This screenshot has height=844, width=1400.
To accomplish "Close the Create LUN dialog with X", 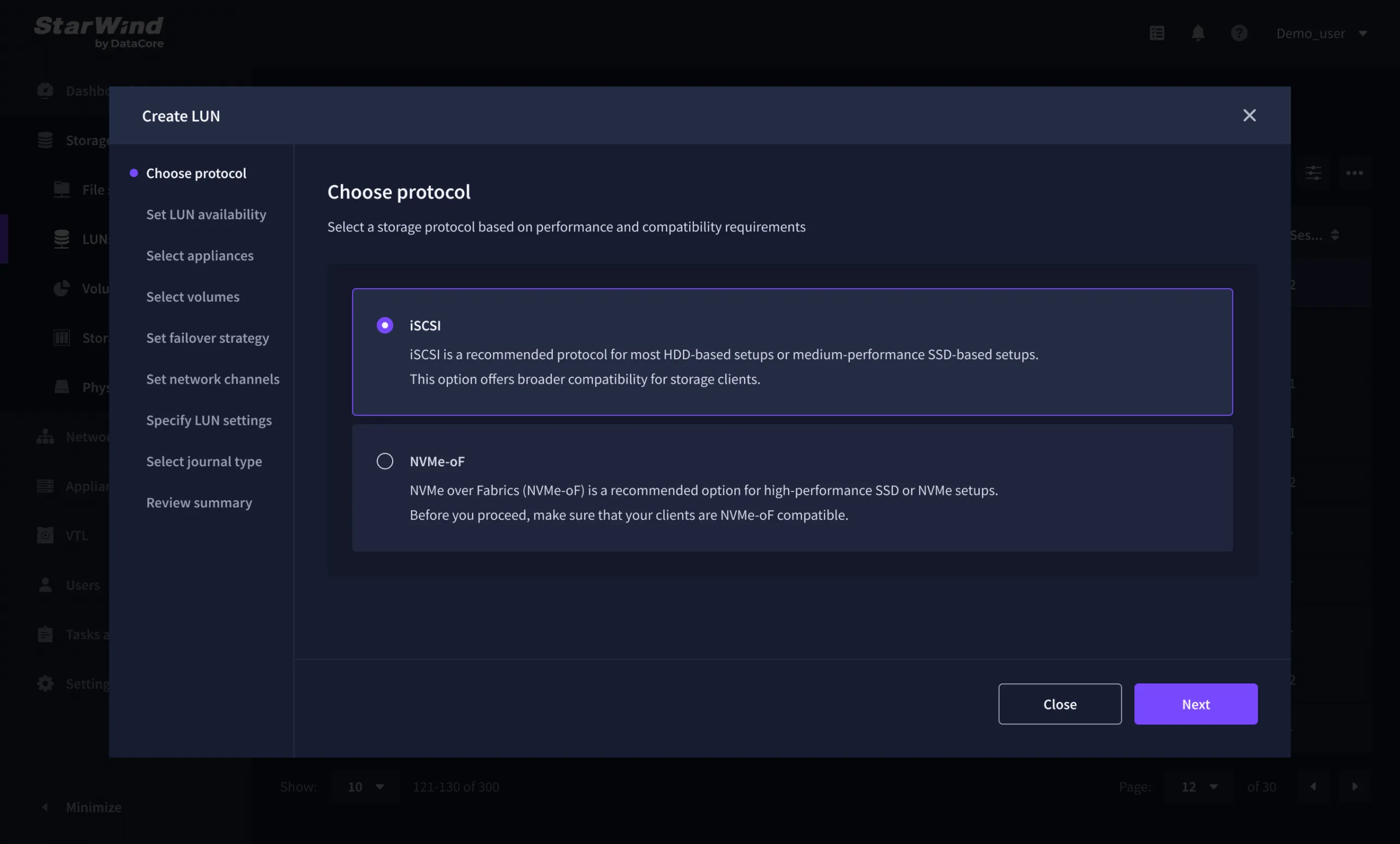I will (x=1249, y=116).
